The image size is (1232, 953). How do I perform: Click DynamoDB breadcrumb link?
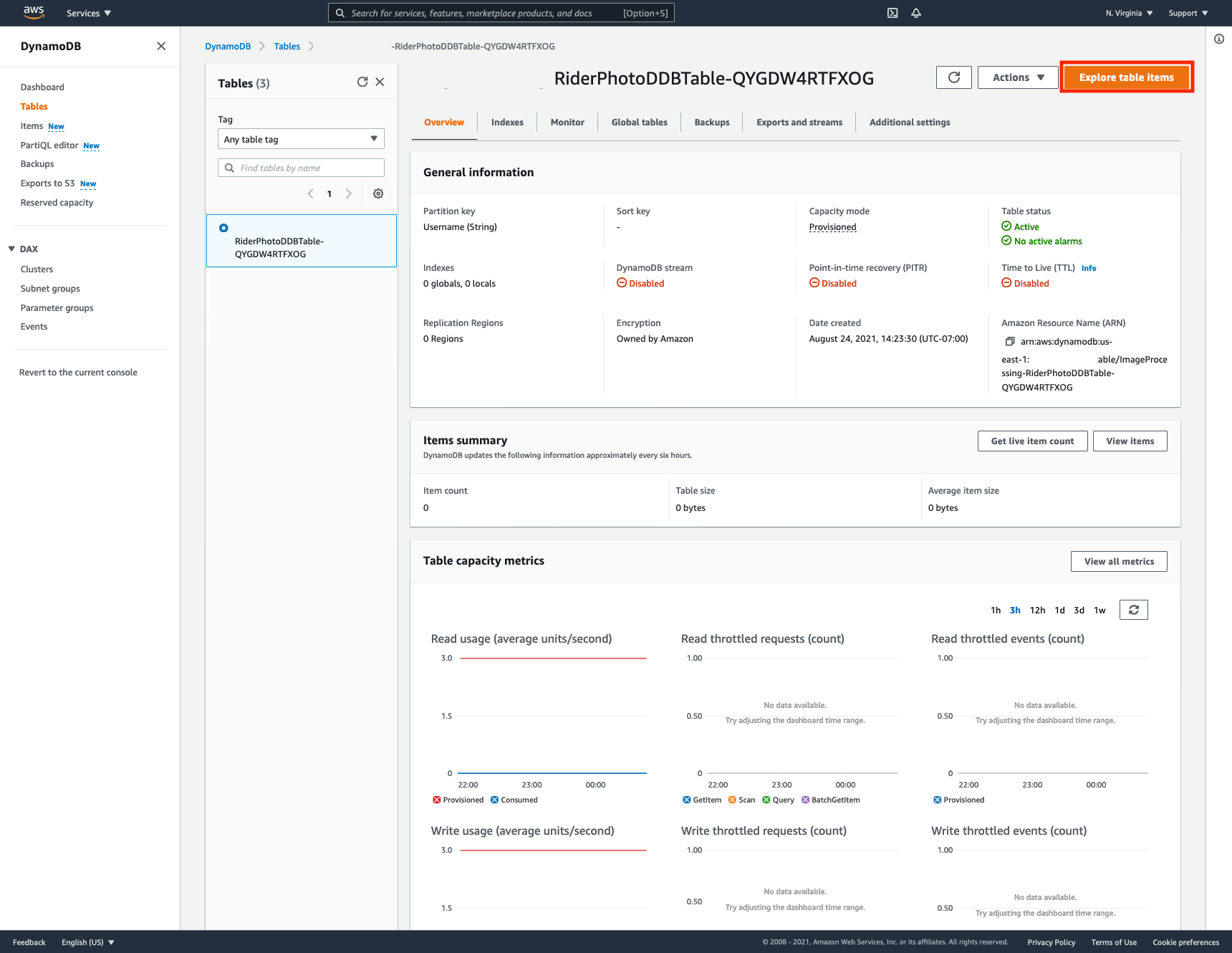coord(228,47)
